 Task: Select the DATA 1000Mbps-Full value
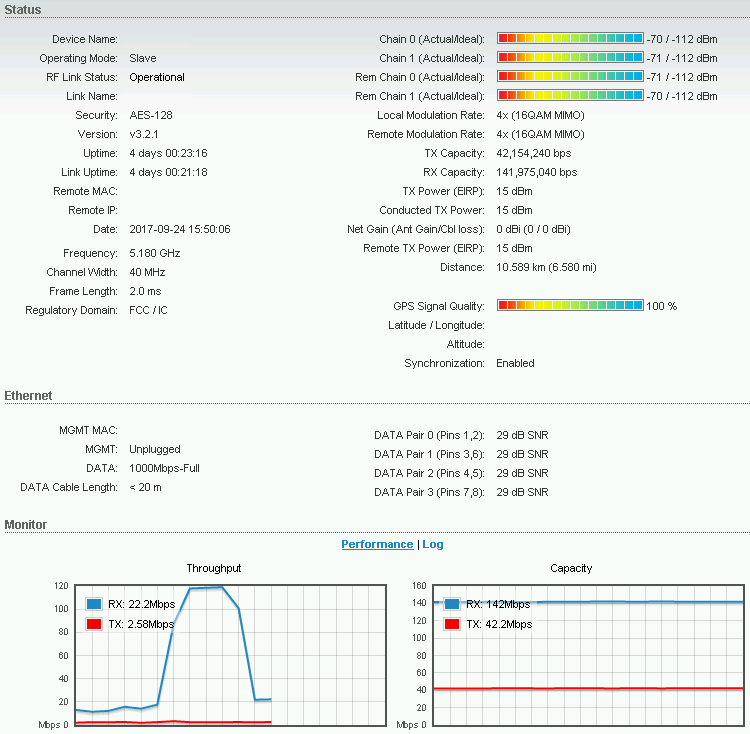[165, 468]
